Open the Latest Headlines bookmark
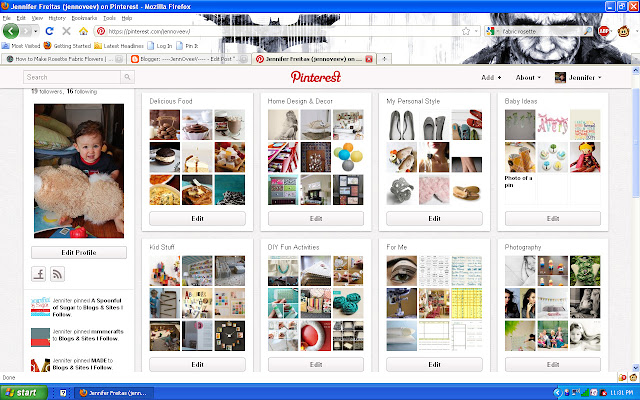Screen dimensions: 640x400 tap(119, 46)
